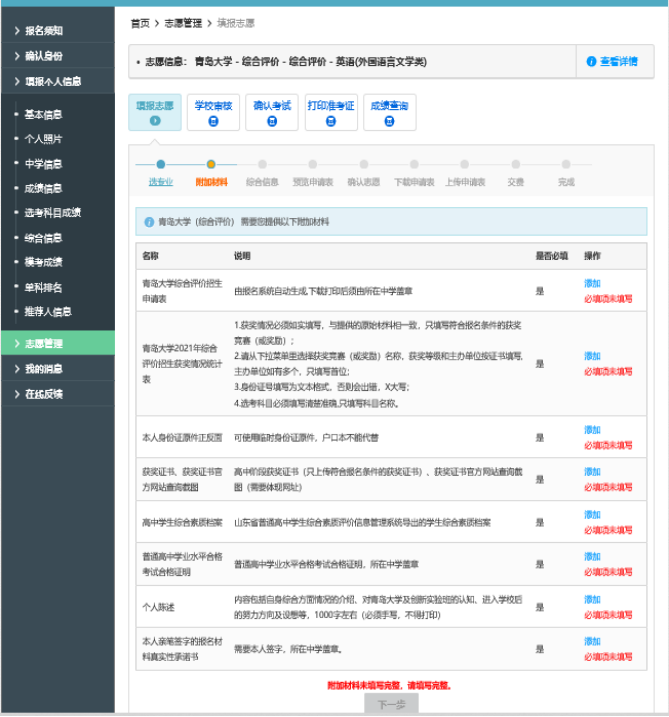Go to 推荐人信息 in the sidebar
Screen dimensions: 669x717
(47, 311)
